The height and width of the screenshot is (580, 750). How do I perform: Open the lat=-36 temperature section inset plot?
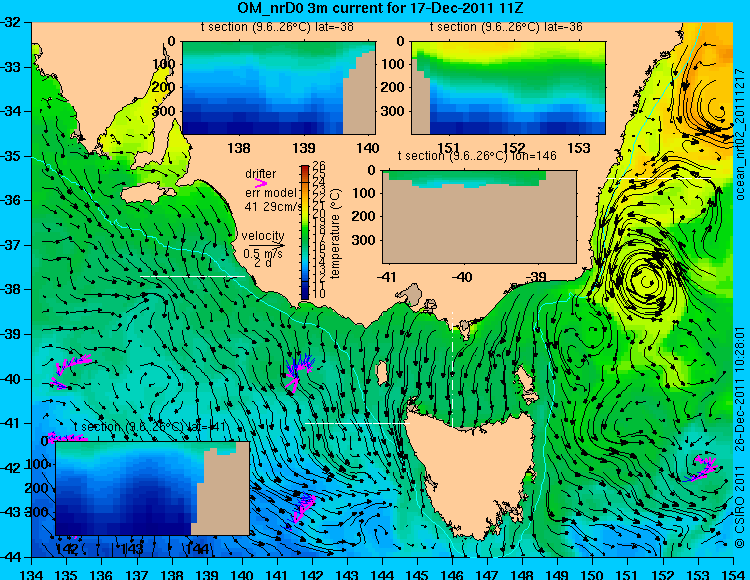508,88
